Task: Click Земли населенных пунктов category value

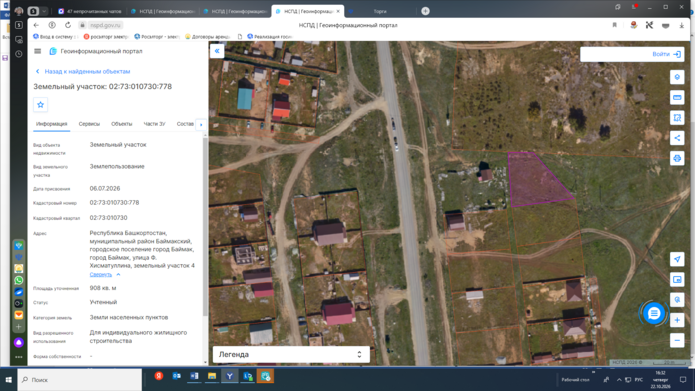Action: click(x=129, y=317)
